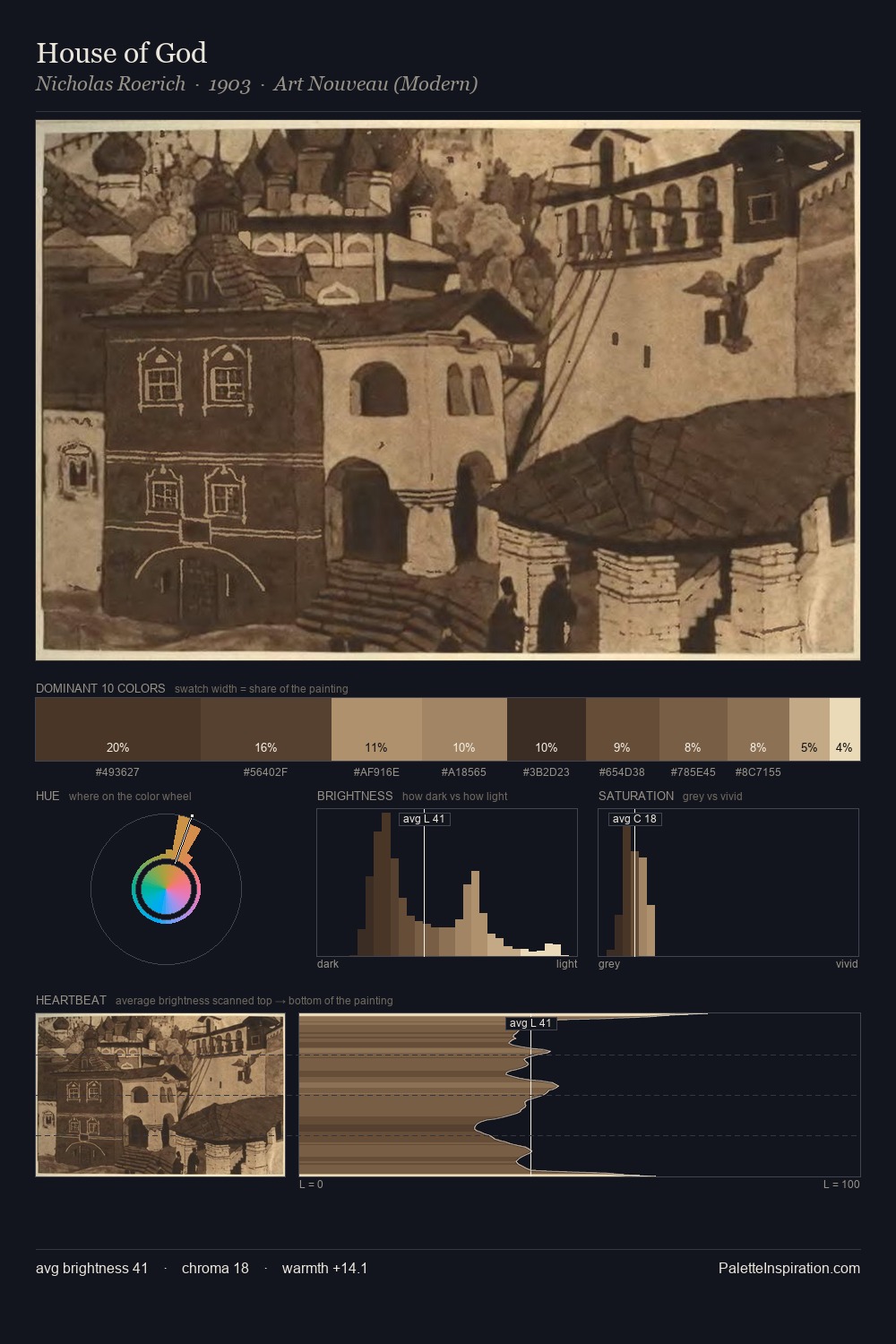
Task: Select the 9% swatch #654D38
Action: [623, 729]
